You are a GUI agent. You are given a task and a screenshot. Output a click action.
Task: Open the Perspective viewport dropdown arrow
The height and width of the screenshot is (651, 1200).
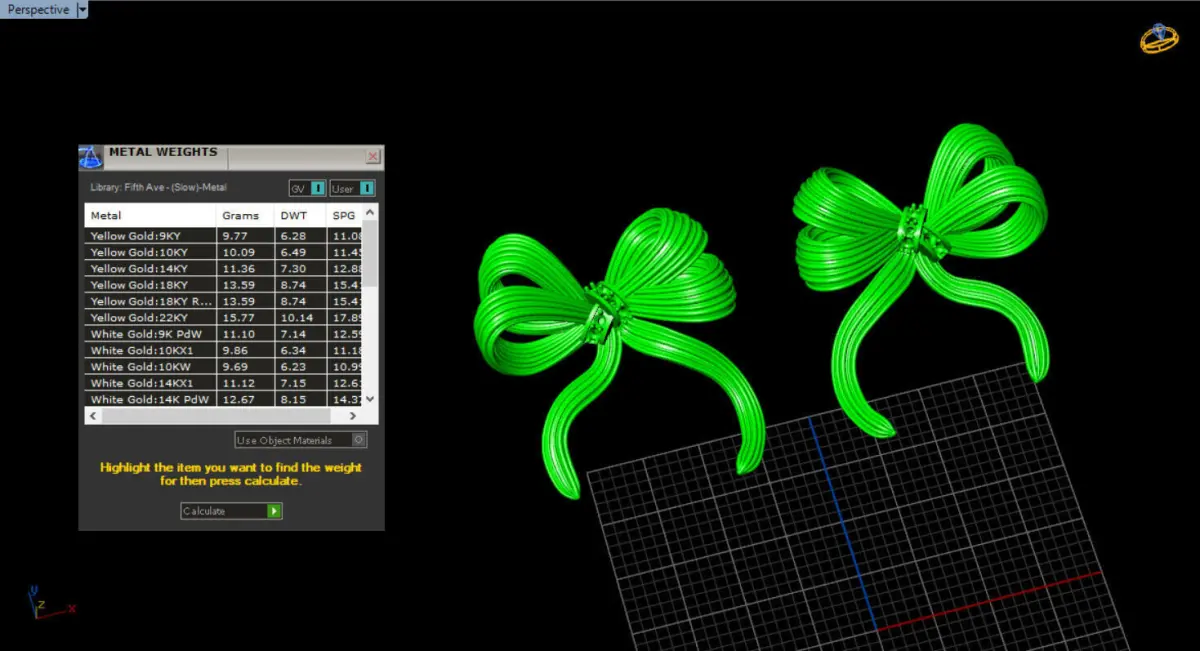click(82, 10)
